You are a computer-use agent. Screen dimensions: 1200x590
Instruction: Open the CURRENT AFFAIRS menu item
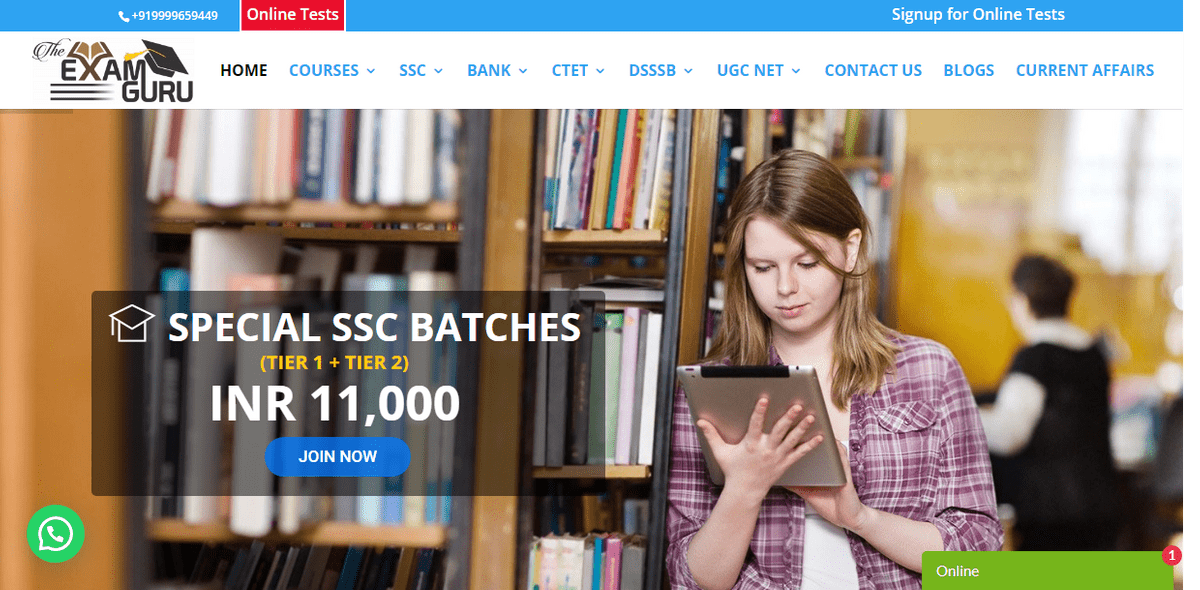point(1085,70)
